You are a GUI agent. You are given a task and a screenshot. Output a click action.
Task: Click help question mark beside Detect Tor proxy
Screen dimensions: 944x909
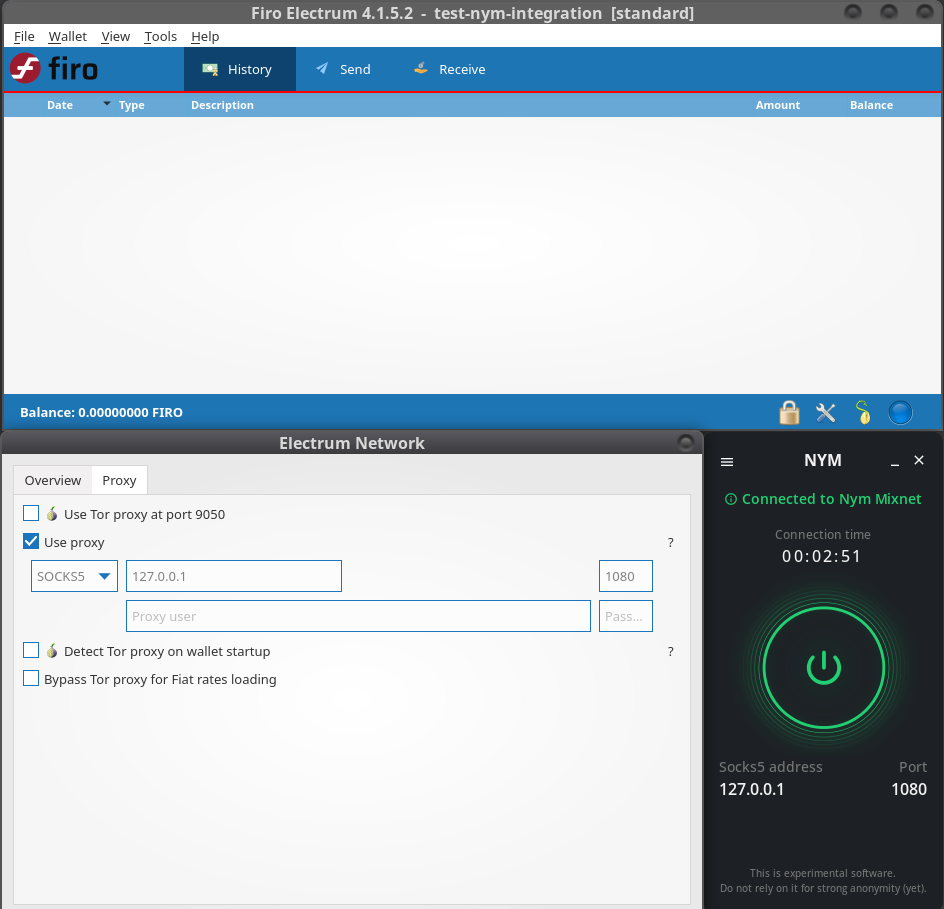(671, 651)
